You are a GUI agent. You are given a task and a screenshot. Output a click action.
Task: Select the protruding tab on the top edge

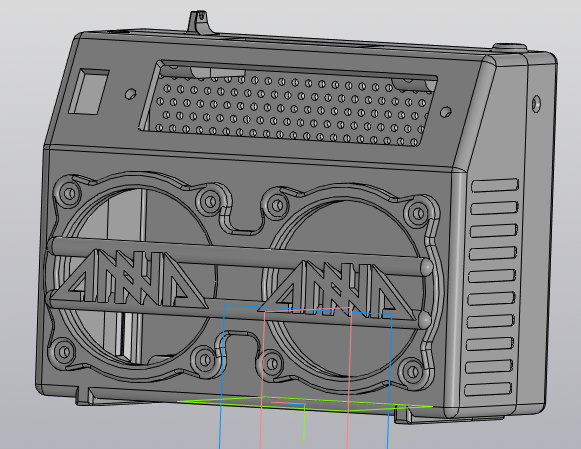pos(200,22)
